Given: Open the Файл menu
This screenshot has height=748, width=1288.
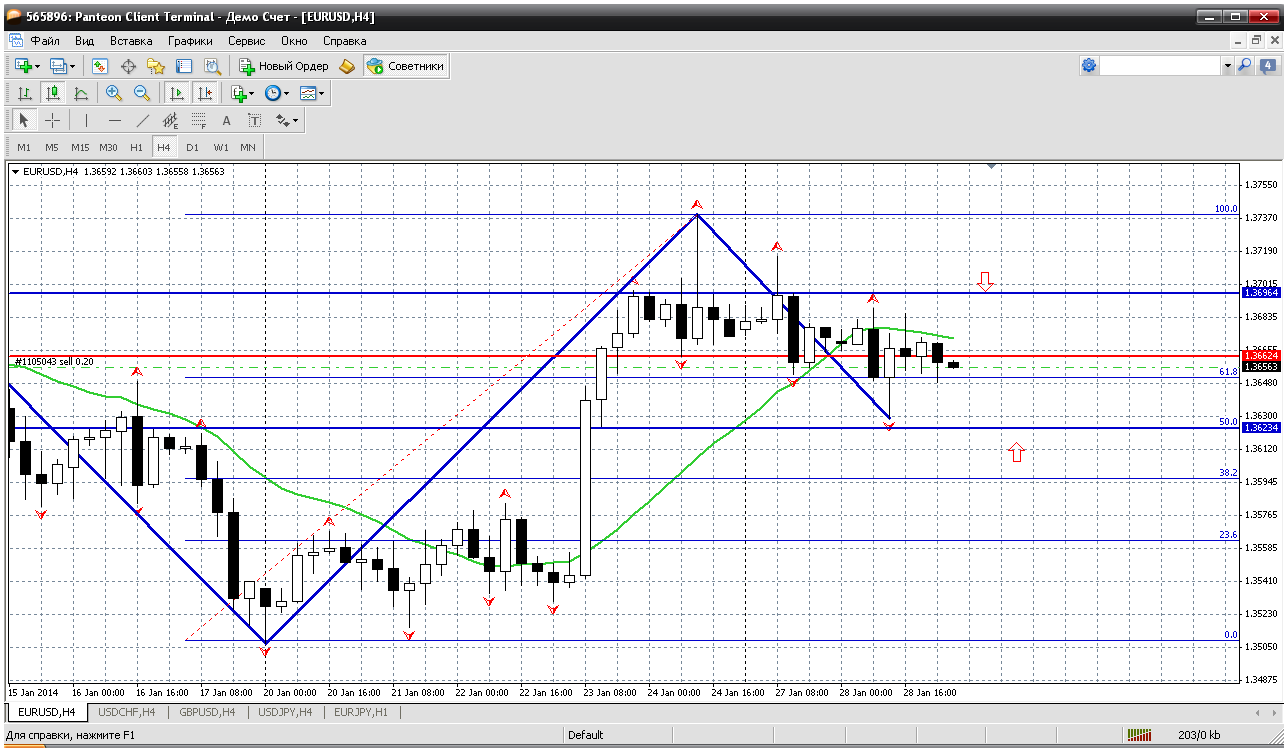Looking at the screenshot, I should [45, 41].
